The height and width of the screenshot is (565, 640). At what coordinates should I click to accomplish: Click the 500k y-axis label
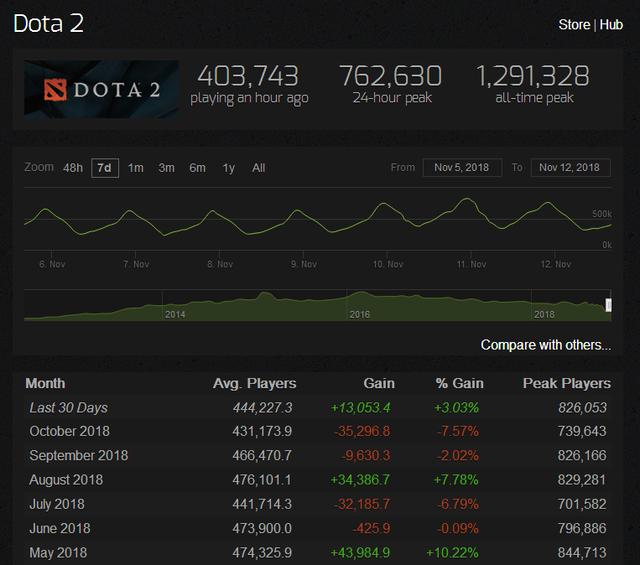602,214
